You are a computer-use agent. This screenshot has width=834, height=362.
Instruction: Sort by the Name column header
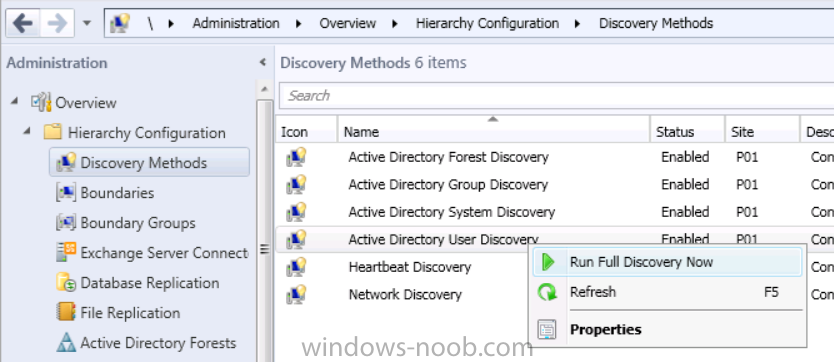coord(494,131)
